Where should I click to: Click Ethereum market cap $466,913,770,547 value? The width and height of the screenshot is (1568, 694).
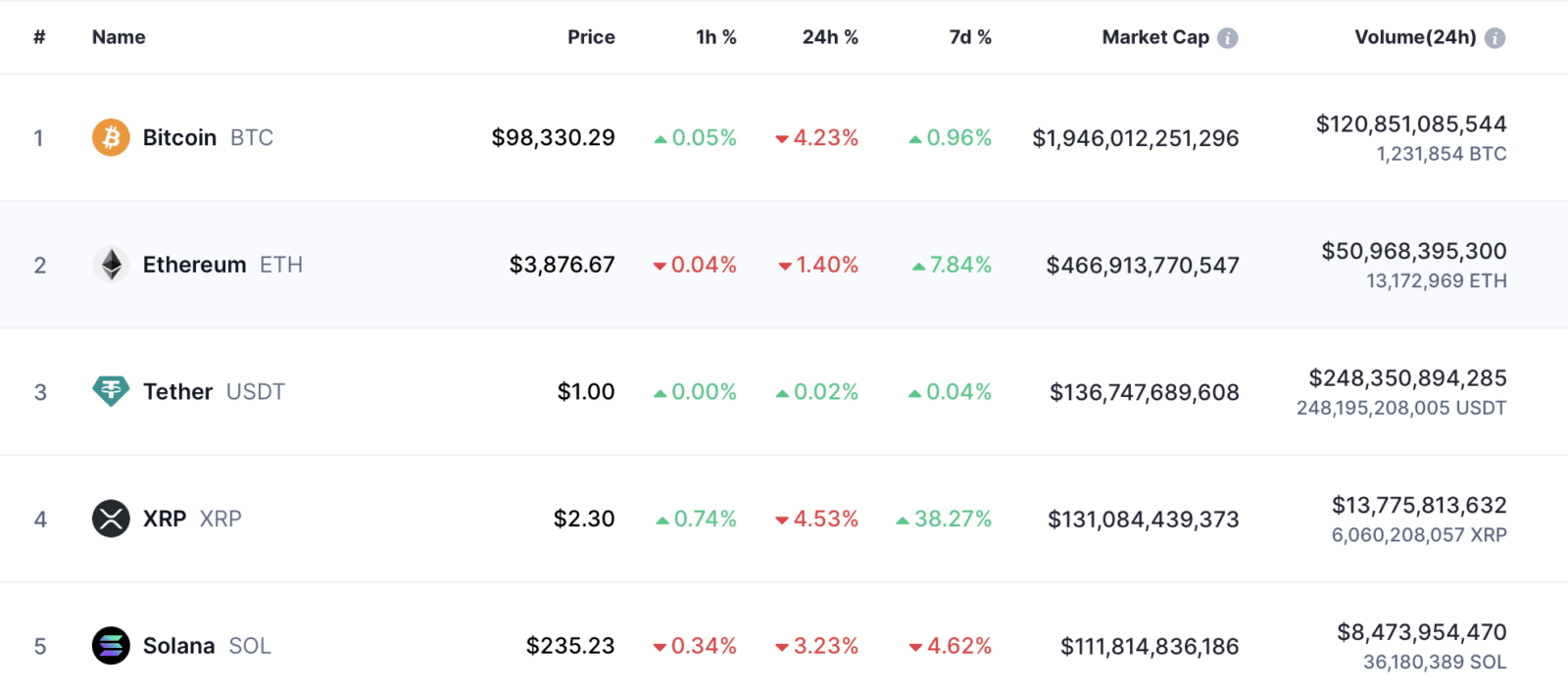(1143, 266)
